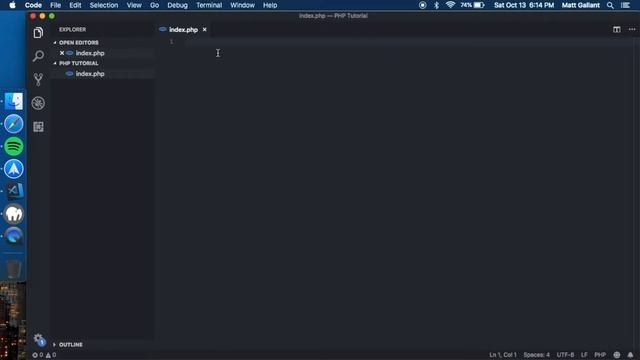Open Trash from the dock
Screen dimensions: 640x360
click(13, 268)
